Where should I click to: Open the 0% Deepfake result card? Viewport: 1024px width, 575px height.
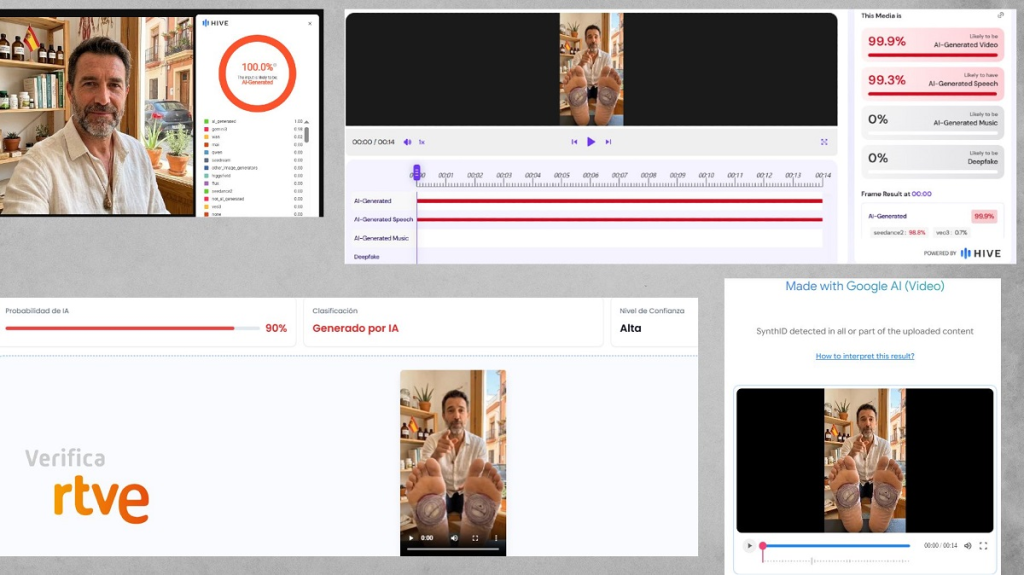coord(933,161)
